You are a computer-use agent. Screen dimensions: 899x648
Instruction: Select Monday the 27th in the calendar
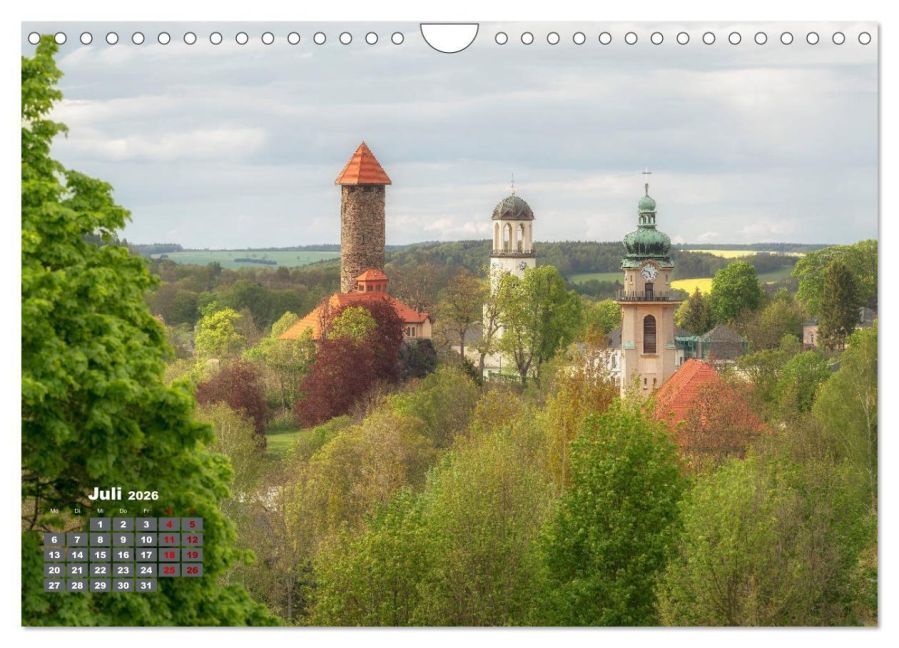pyautogui.click(x=54, y=585)
